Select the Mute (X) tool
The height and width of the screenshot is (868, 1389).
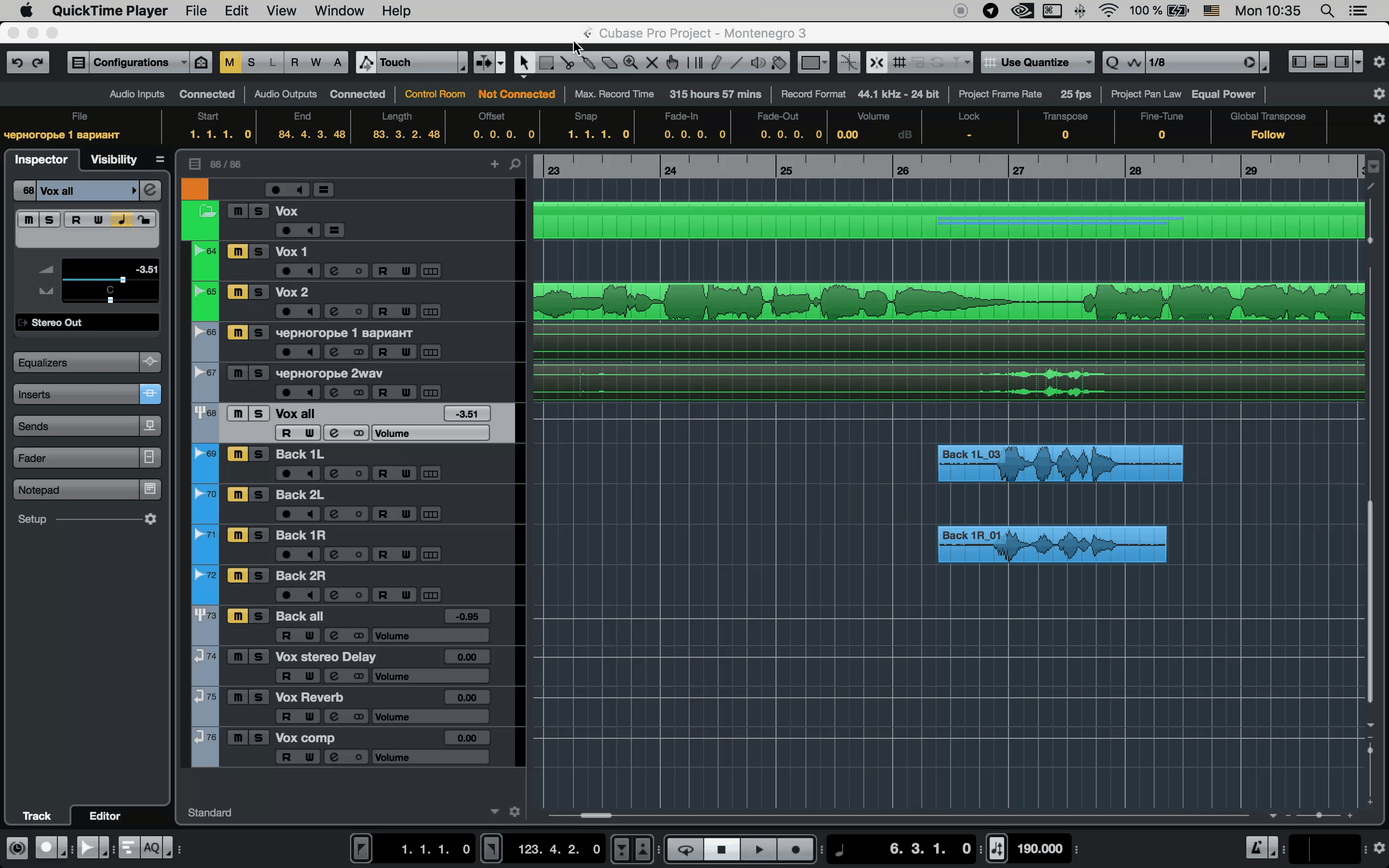coord(652,63)
